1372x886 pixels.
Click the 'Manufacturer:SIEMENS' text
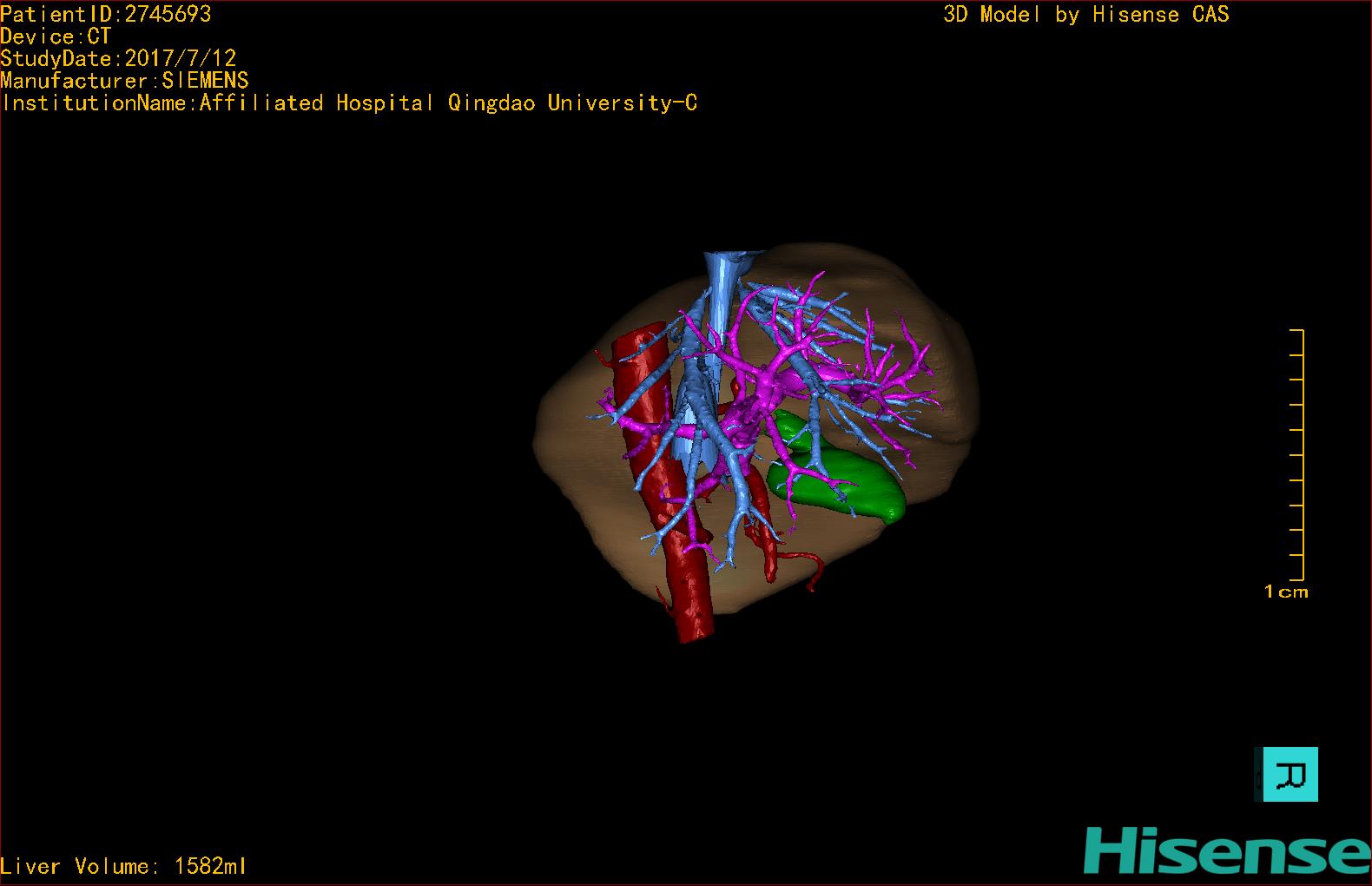(x=124, y=81)
